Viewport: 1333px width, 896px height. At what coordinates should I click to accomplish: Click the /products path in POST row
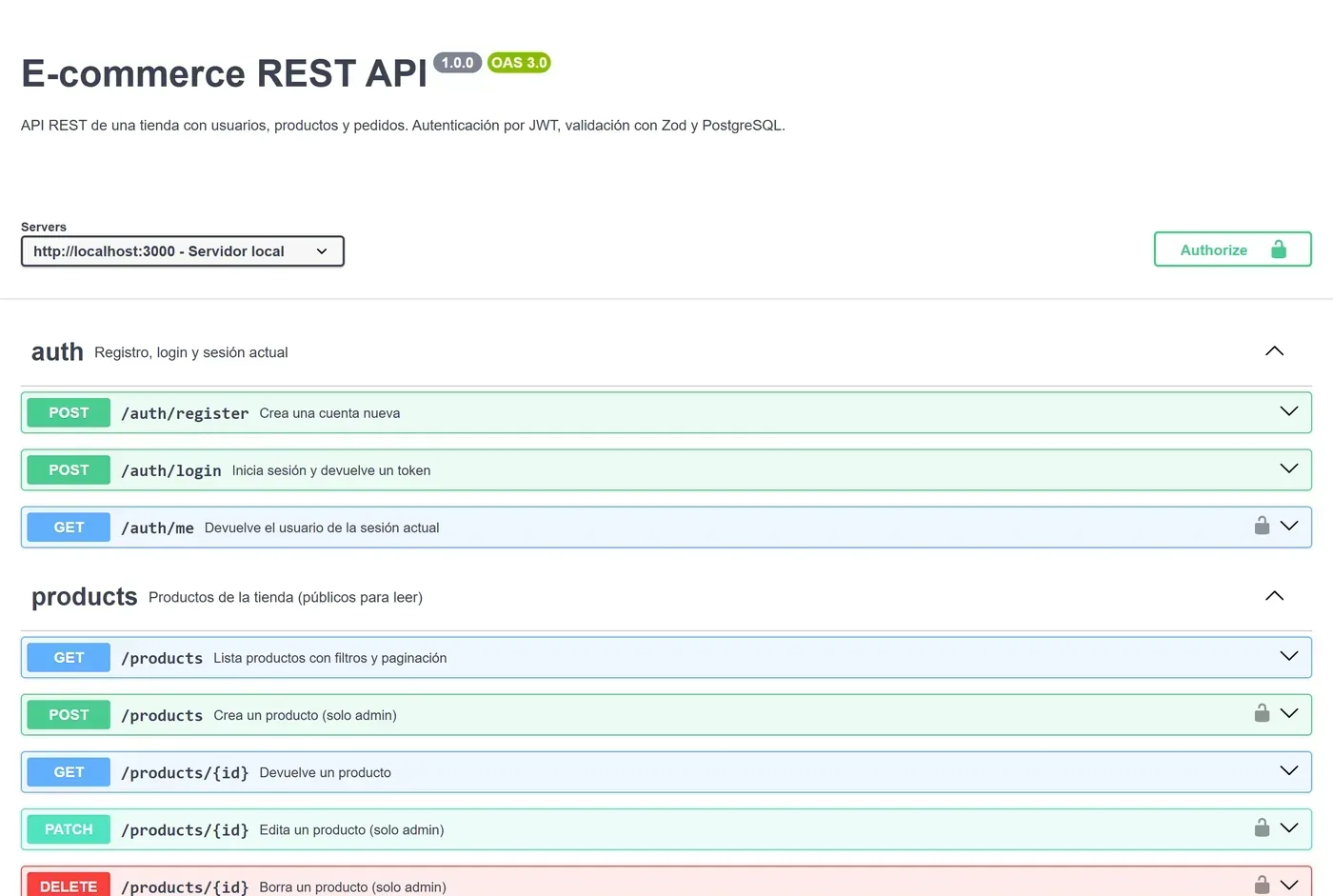point(162,715)
